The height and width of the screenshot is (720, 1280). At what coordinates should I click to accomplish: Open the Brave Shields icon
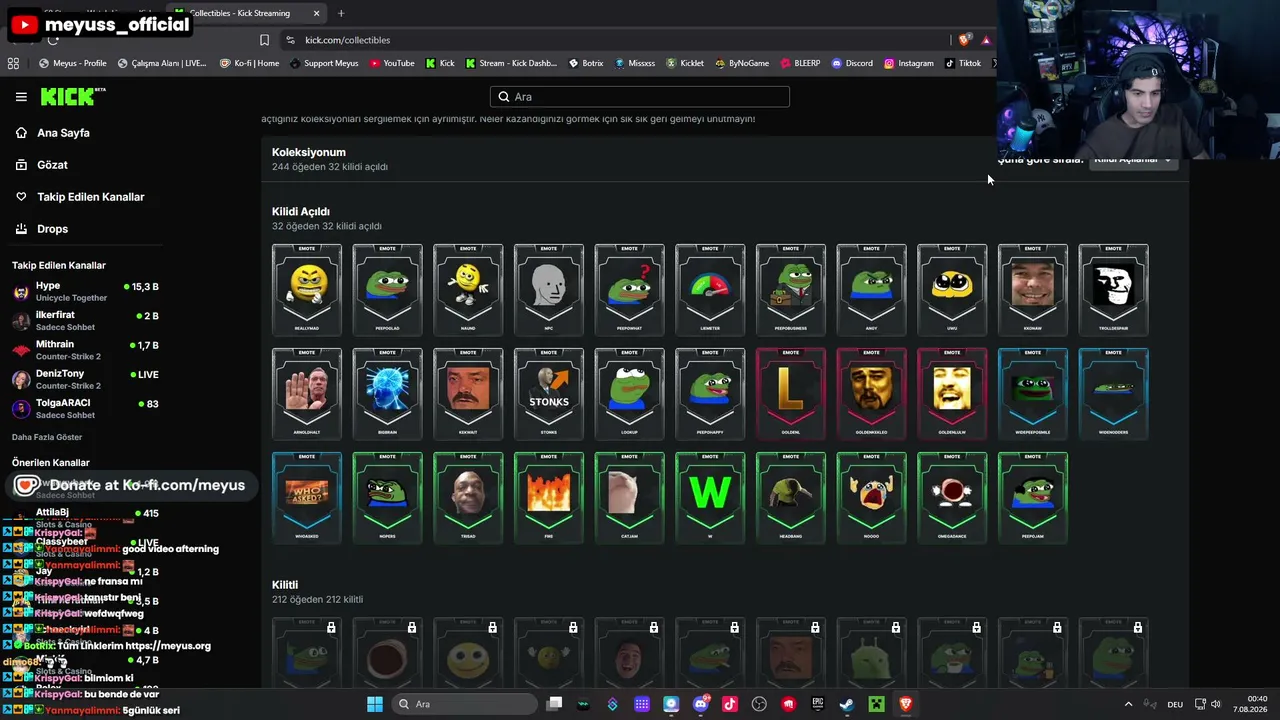tap(964, 40)
